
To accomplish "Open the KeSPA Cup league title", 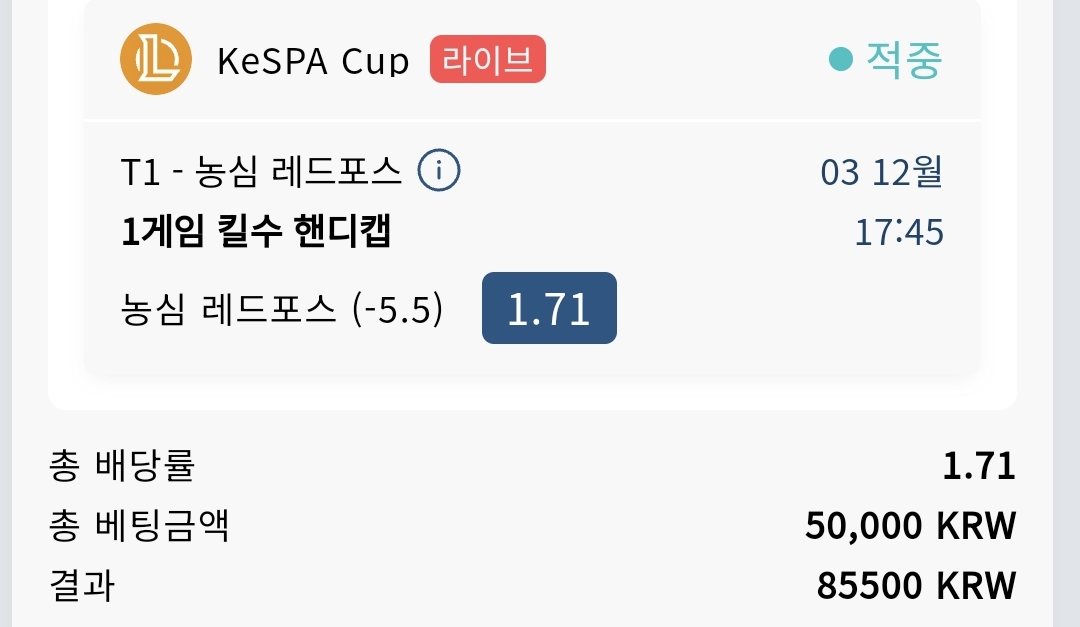I will (x=313, y=61).
